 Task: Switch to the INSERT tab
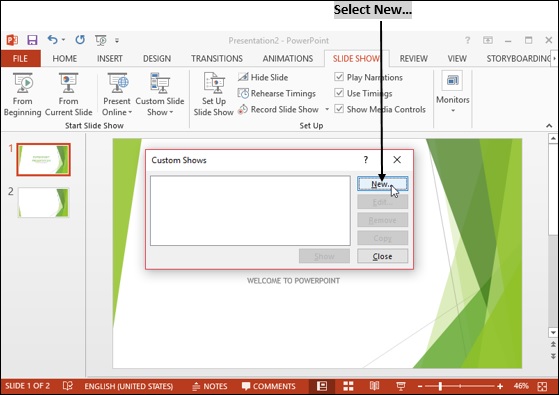(109, 58)
